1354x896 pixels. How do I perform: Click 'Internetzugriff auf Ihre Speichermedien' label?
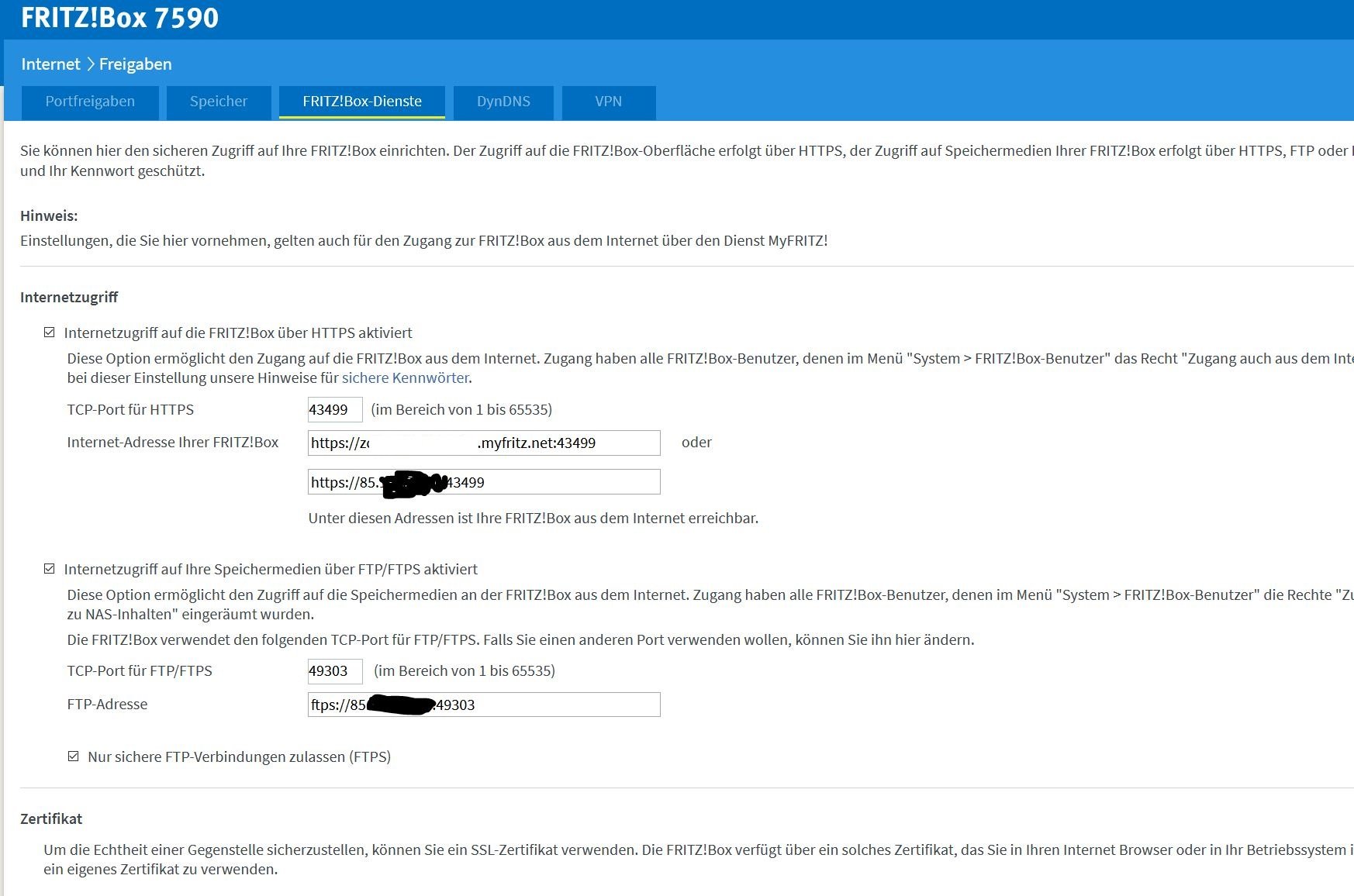pyautogui.click(x=271, y=570)
